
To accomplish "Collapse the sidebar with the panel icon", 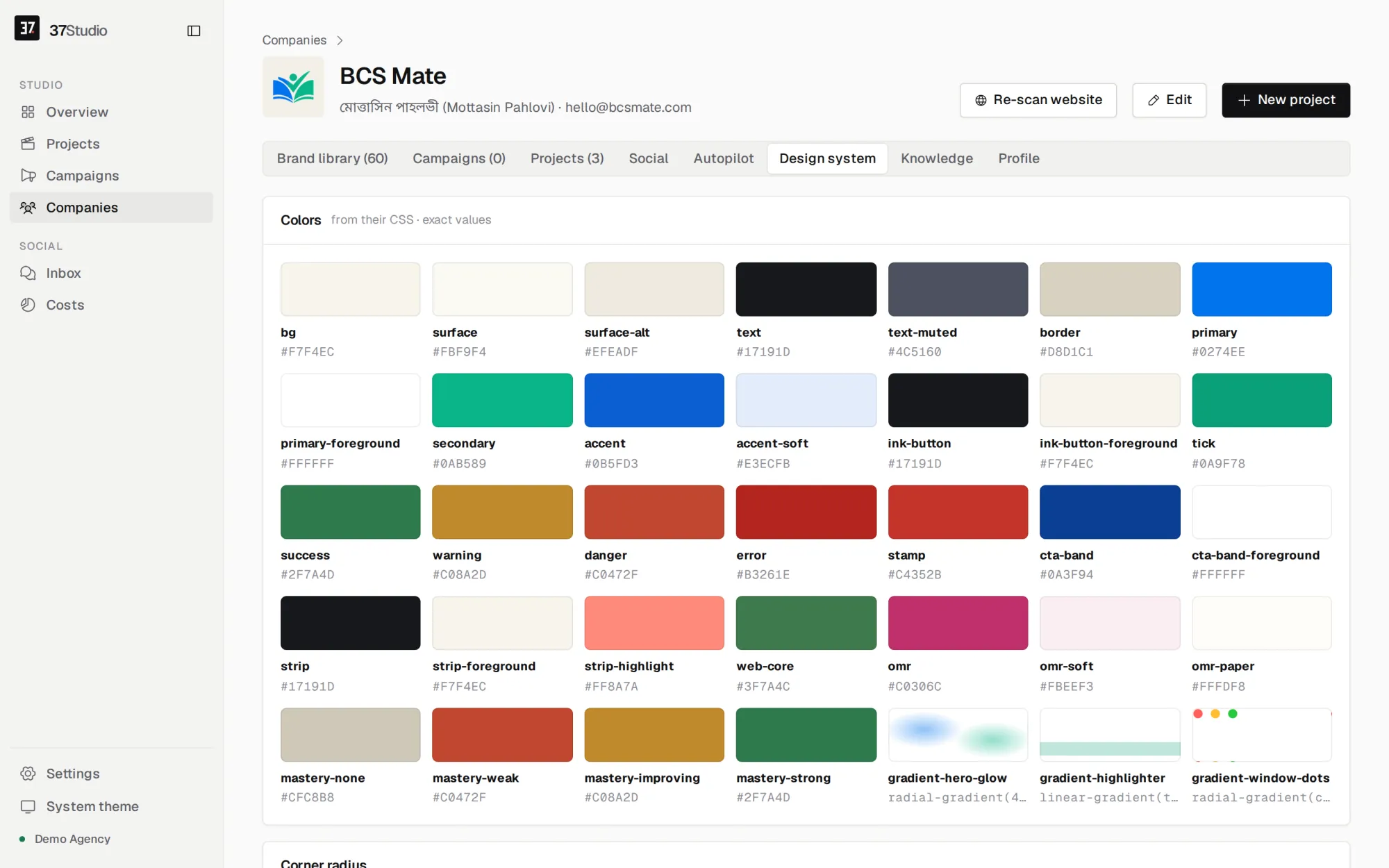I will (194, 31).
